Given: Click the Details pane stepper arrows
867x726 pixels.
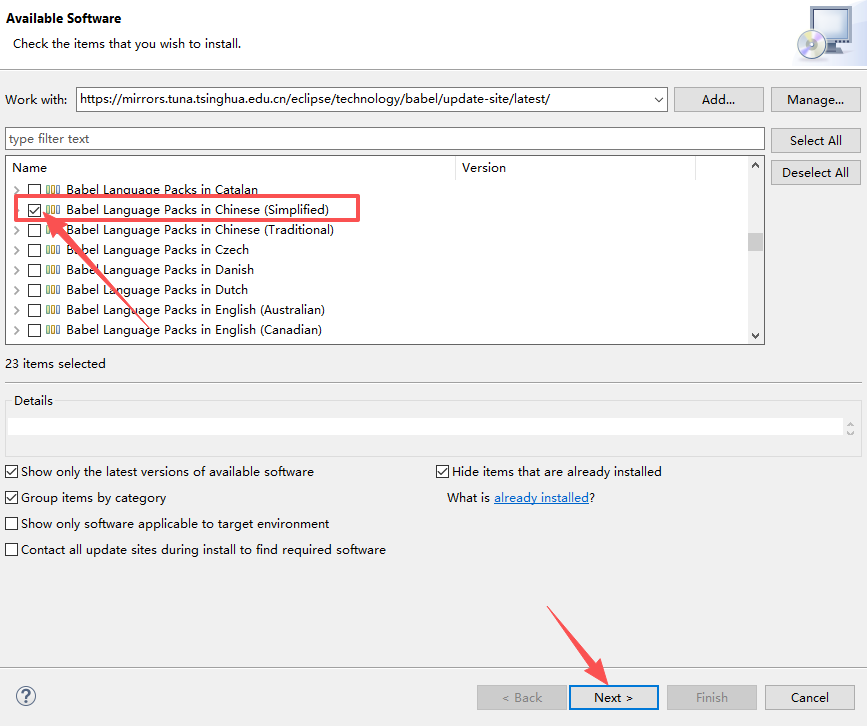Looking at the screenshot, I should tap(850, 428).
